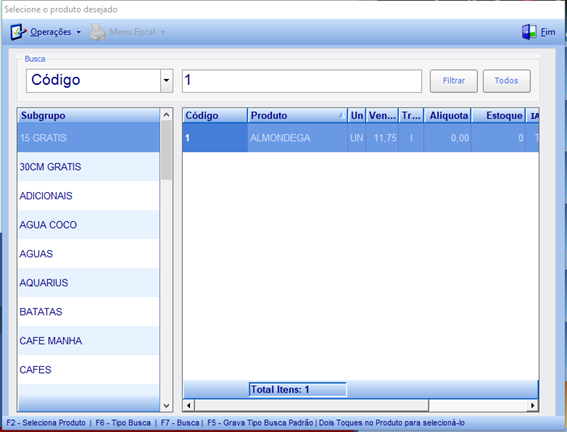
Task: Click the subgroup list scrollbar thumb
Action: click(x=166, y=150)
